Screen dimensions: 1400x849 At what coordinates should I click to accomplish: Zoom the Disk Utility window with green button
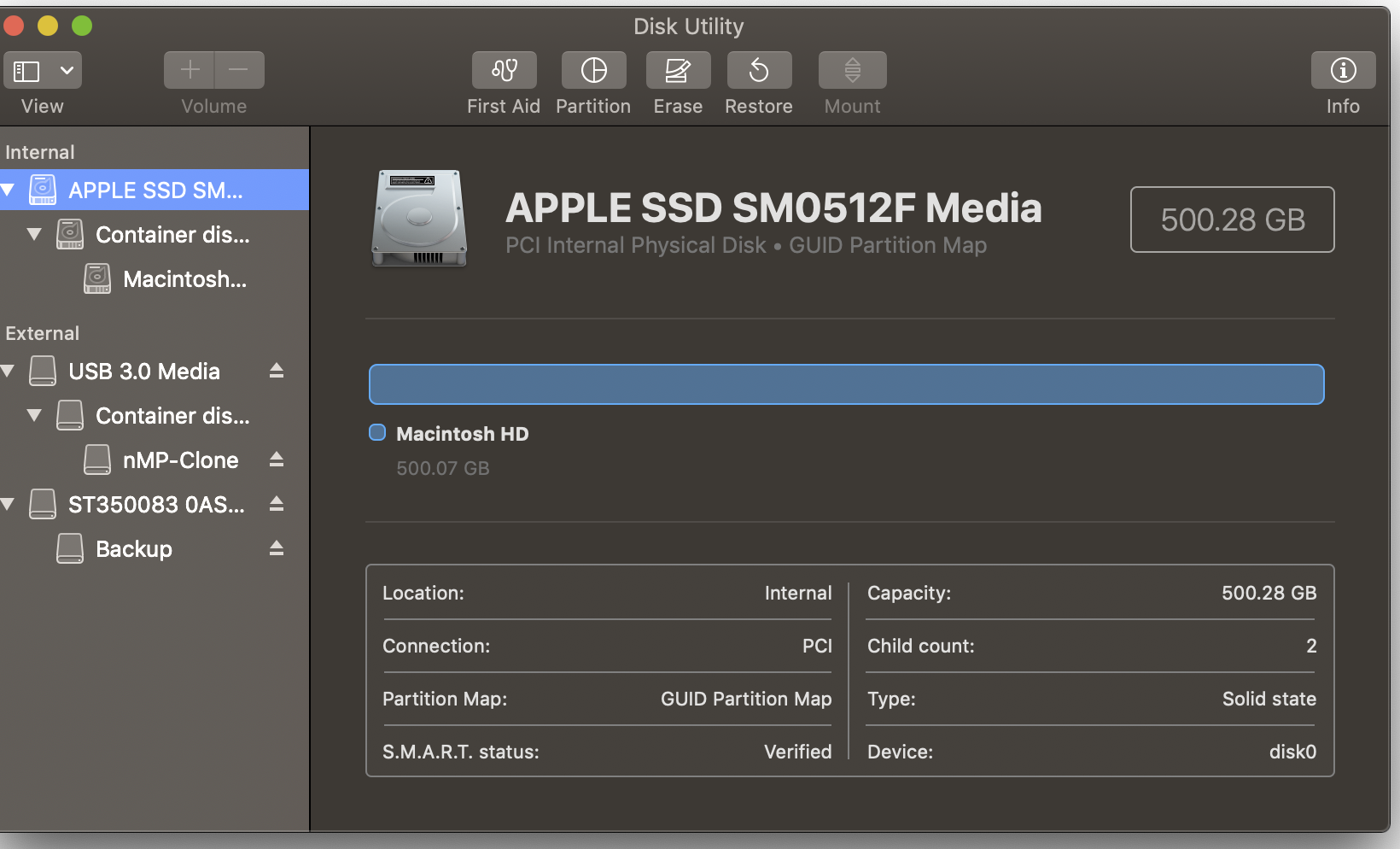point(82,26)
